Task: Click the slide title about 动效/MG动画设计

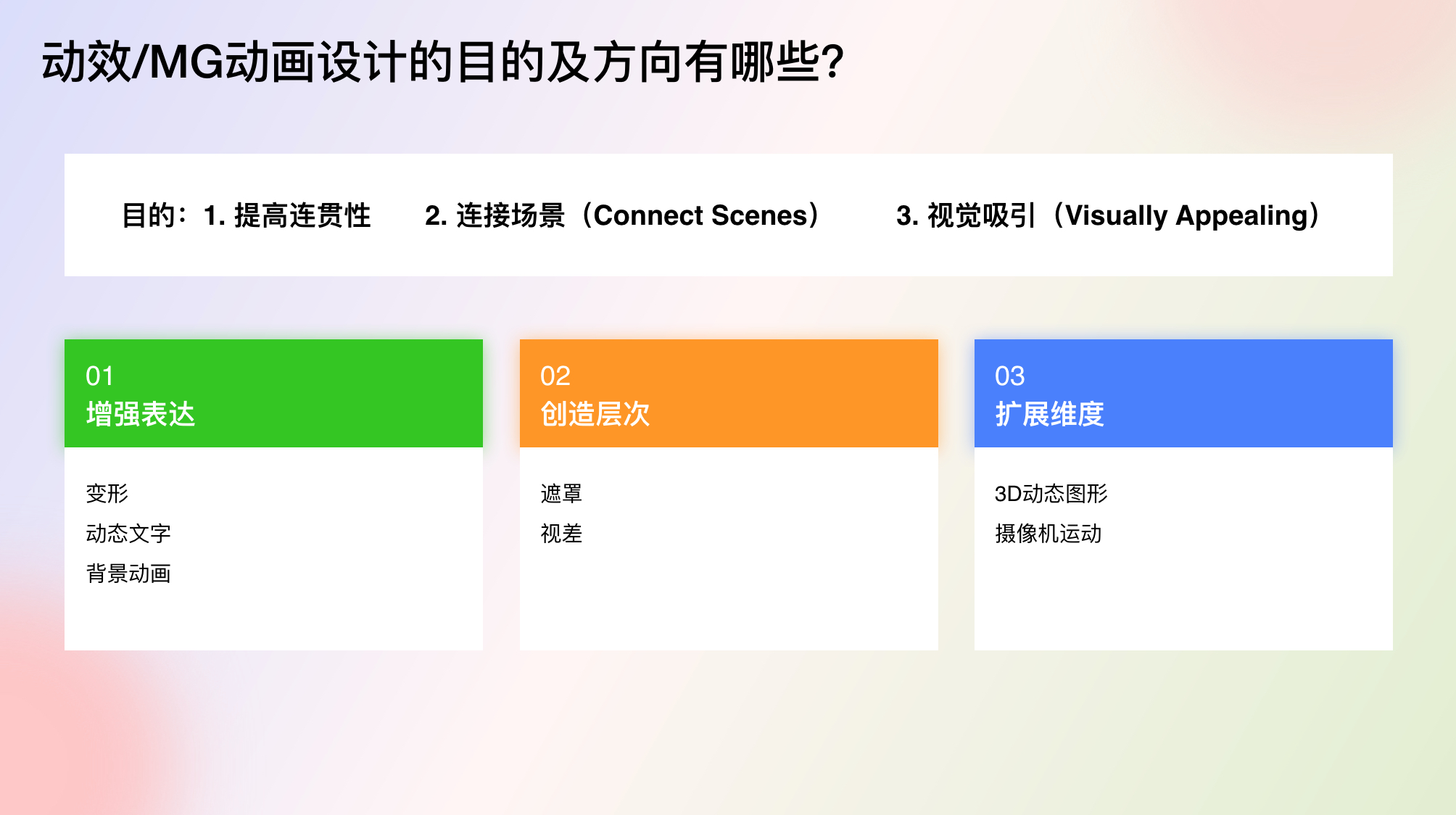Action: click(442, 62)
